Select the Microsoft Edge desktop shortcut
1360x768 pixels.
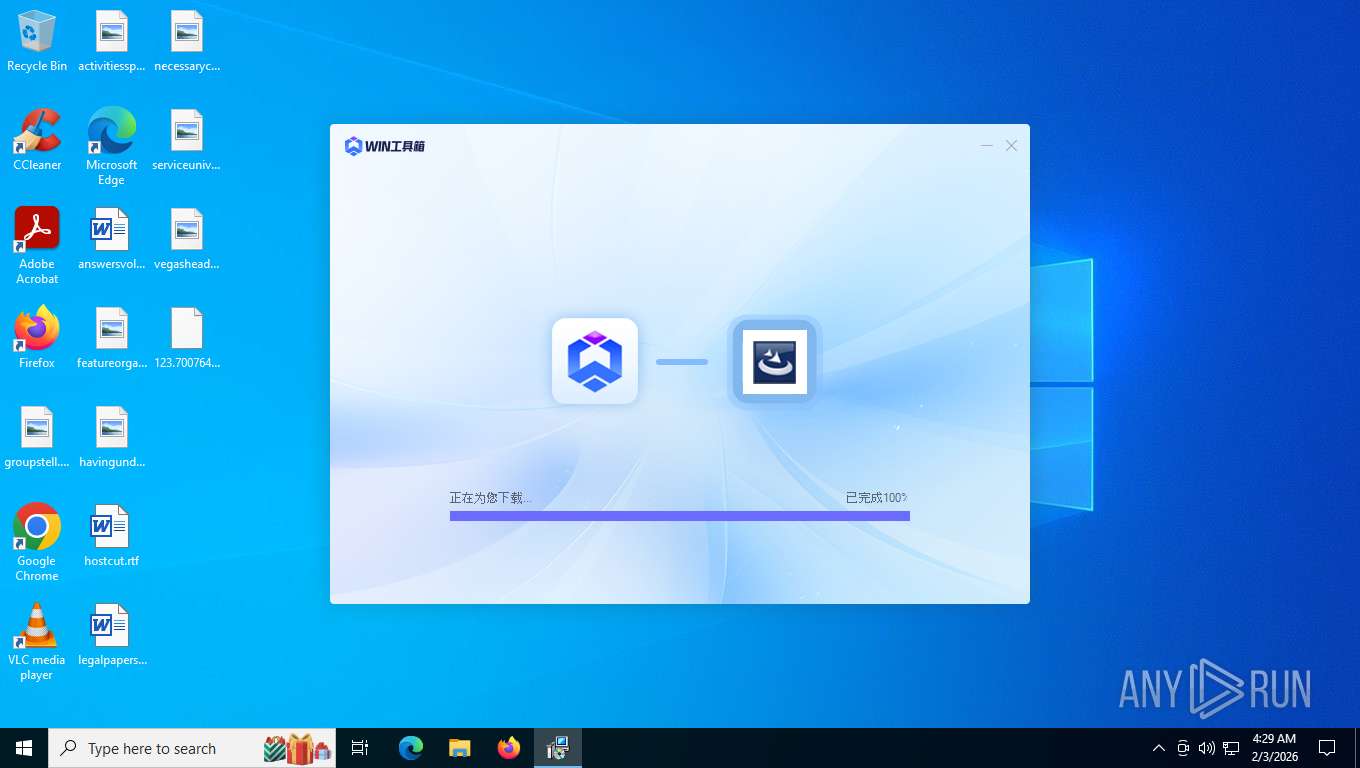point(112,147)
